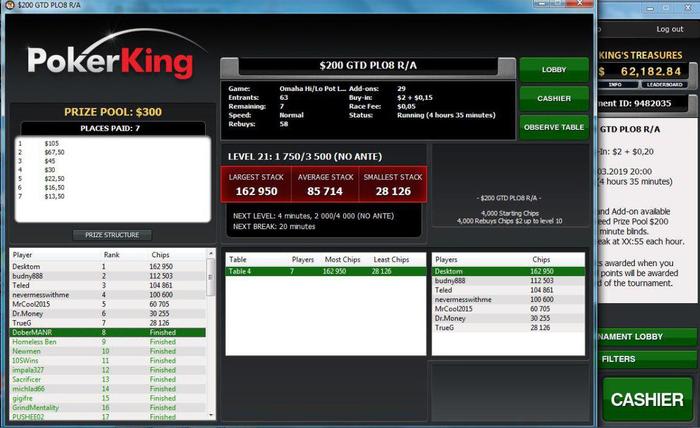The width and height of the screenshot is (700, 428).
Task: Click the Average Stack 85 714 box
Action: pos(325,184)
